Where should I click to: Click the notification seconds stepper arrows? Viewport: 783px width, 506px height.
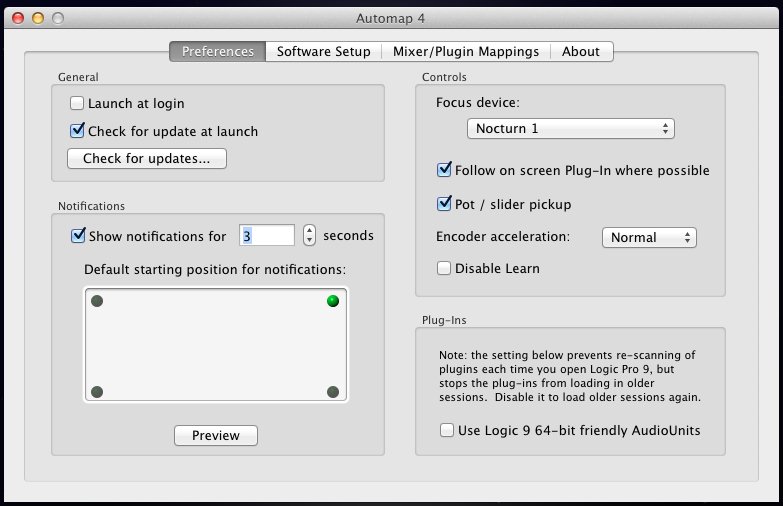point(309,236)
